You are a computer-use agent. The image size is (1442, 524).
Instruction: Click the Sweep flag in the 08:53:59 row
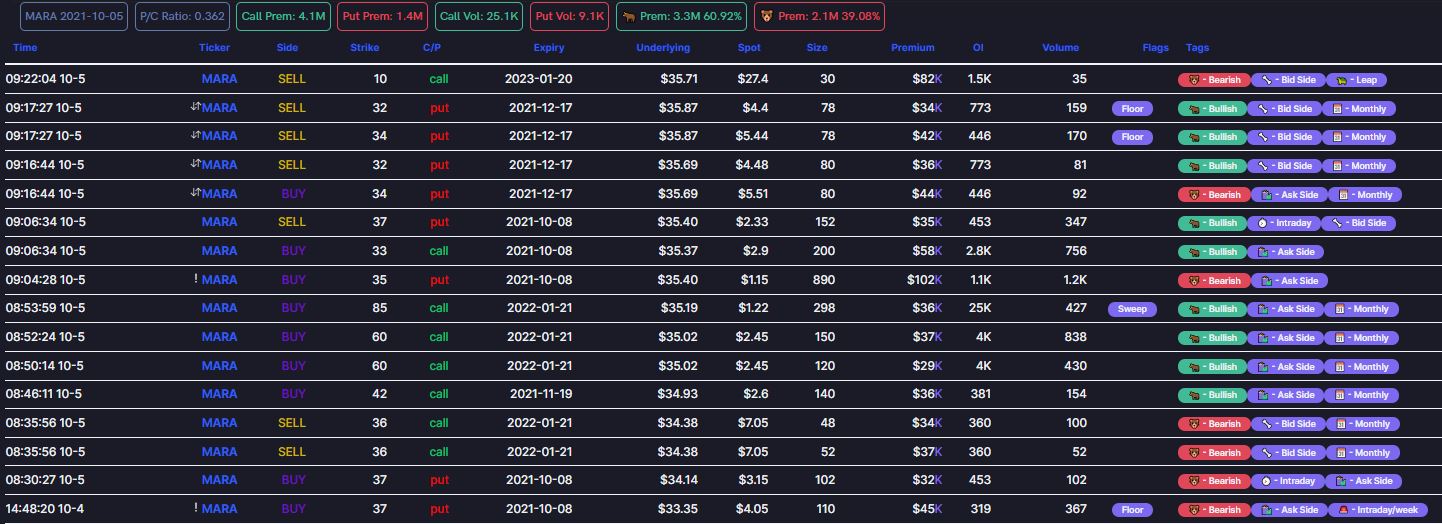click(x=1132, y=309)
